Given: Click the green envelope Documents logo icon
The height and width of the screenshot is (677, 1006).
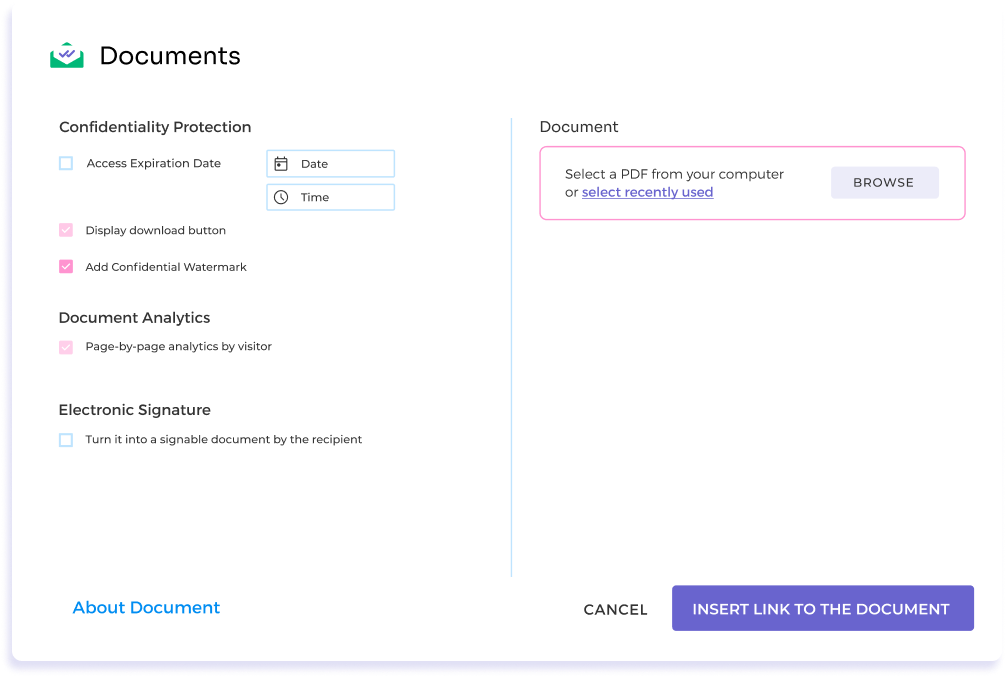Looking at the screenshot, I should [x=67, y=56].
